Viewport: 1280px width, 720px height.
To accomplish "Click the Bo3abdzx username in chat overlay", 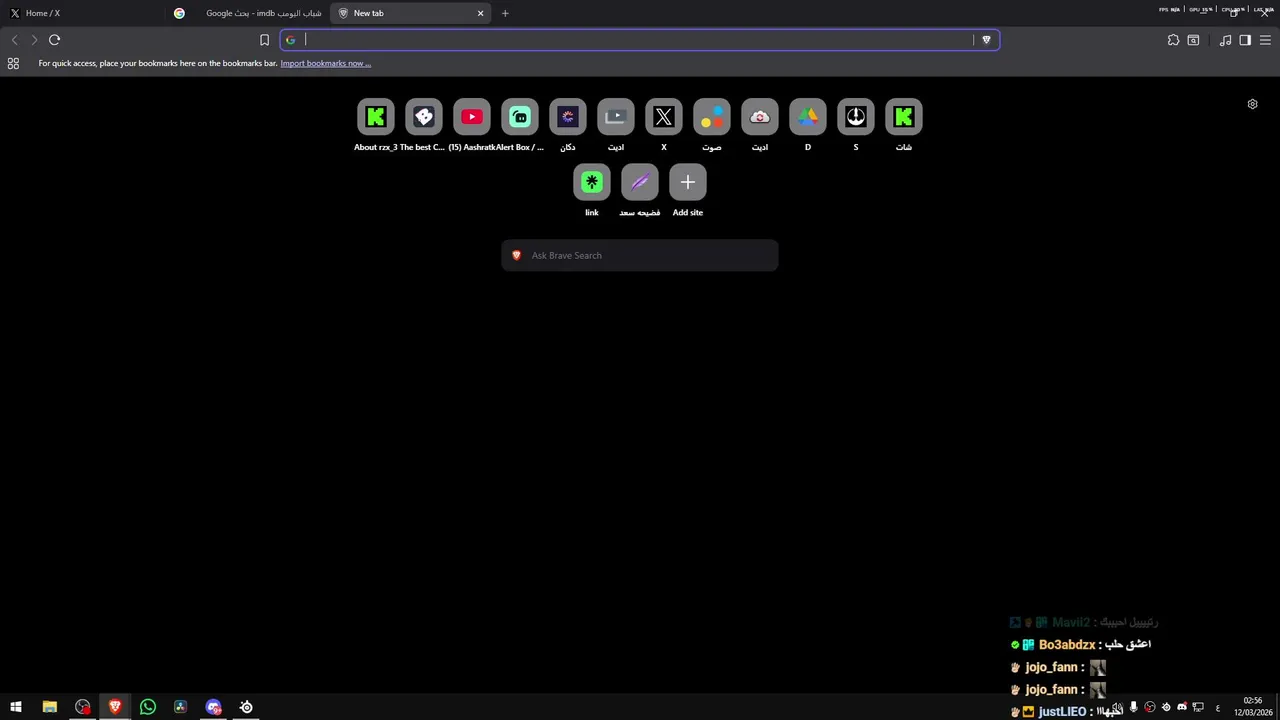I will tap(1067, 645).
